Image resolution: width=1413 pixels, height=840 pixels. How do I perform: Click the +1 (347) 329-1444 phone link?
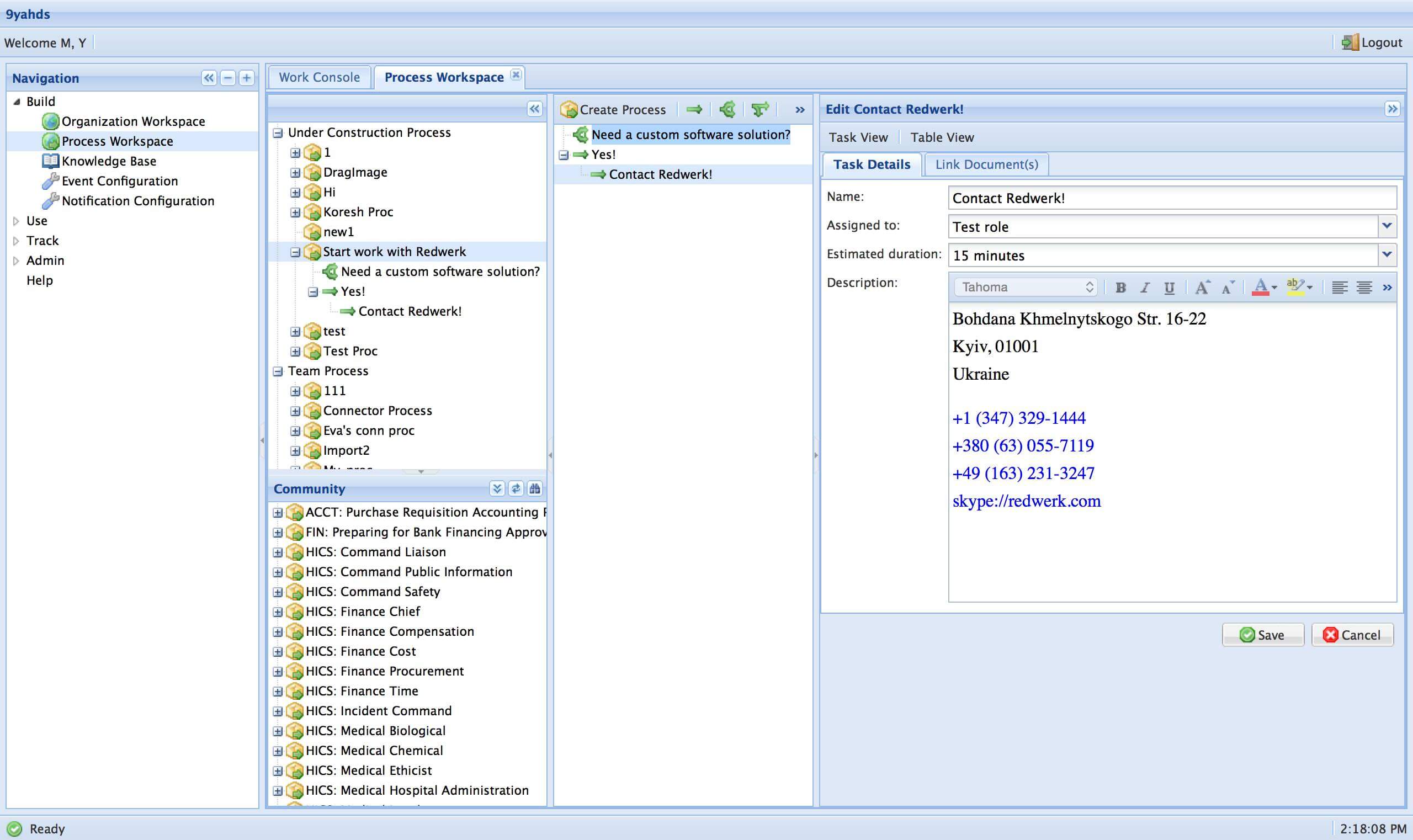click(1019, 418)
